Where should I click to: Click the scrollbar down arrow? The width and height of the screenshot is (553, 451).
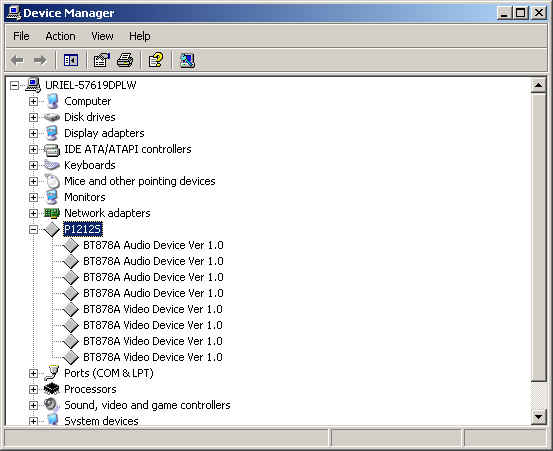tap(539, 417)
